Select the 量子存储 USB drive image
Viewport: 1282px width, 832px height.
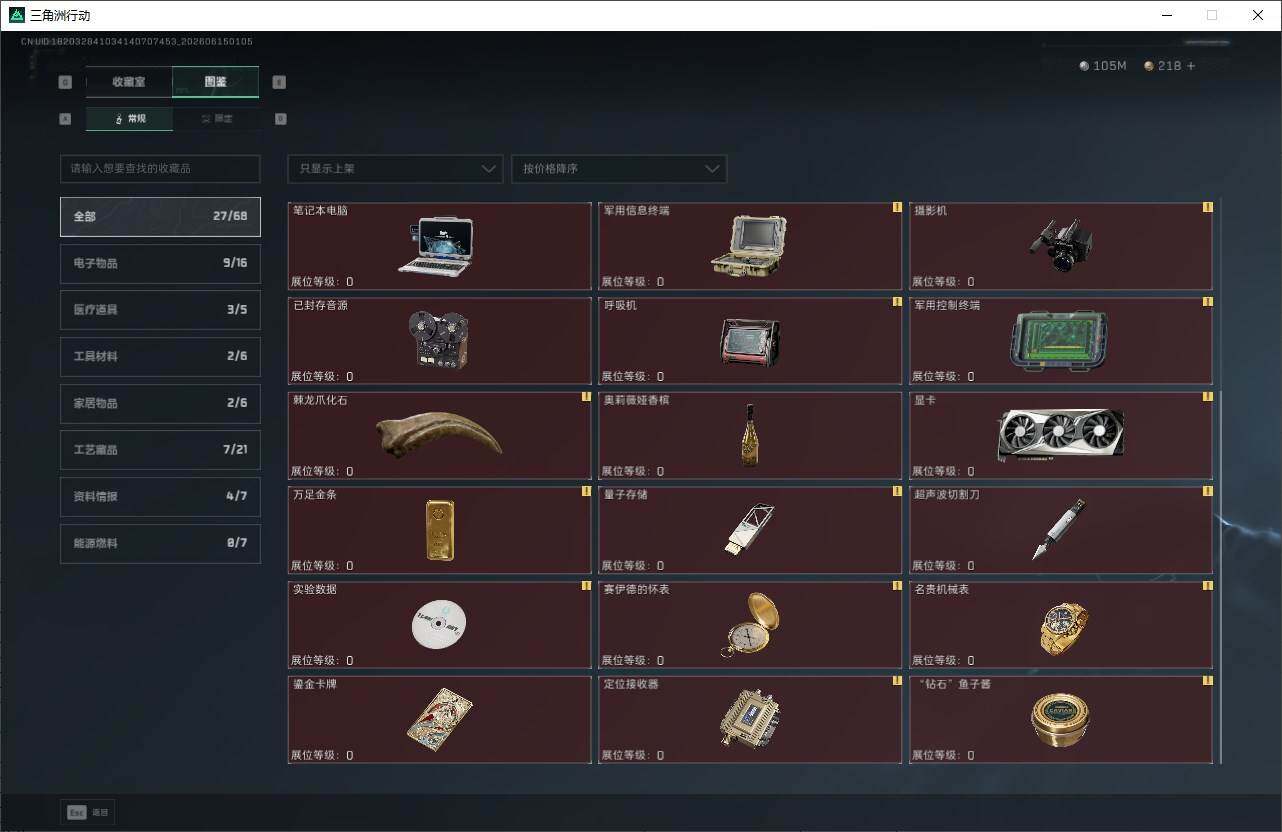[x=749, y=529]
